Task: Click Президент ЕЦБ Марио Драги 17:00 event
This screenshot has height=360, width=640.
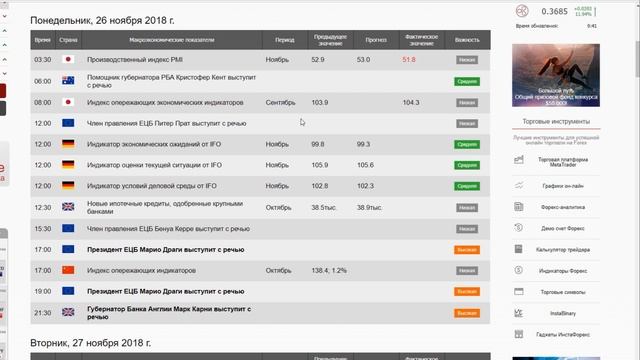Action: click(165, 249)
